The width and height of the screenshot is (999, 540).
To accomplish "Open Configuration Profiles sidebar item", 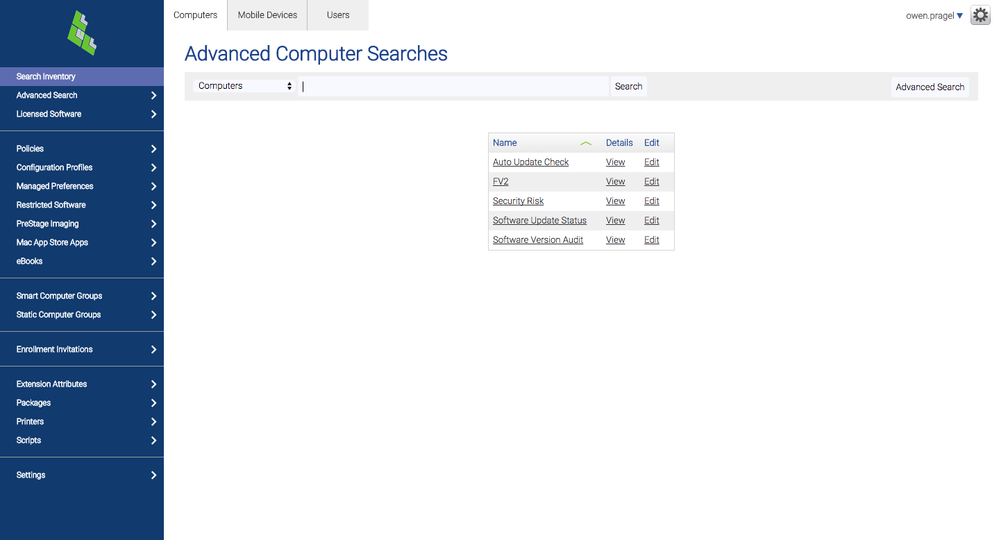I will point(82,167).
